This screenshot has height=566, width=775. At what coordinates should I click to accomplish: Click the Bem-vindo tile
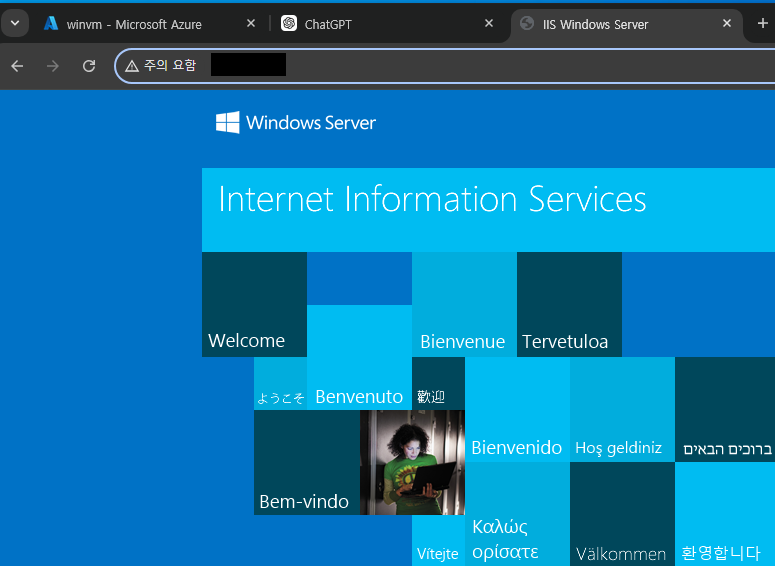coord(307,462)
